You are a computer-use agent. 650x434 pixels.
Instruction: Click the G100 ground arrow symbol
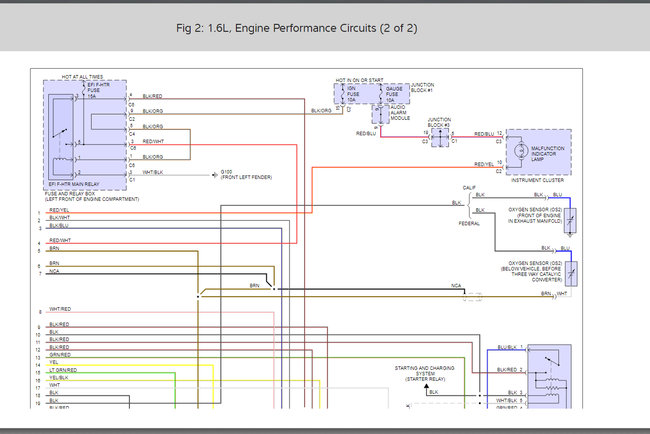215,175
